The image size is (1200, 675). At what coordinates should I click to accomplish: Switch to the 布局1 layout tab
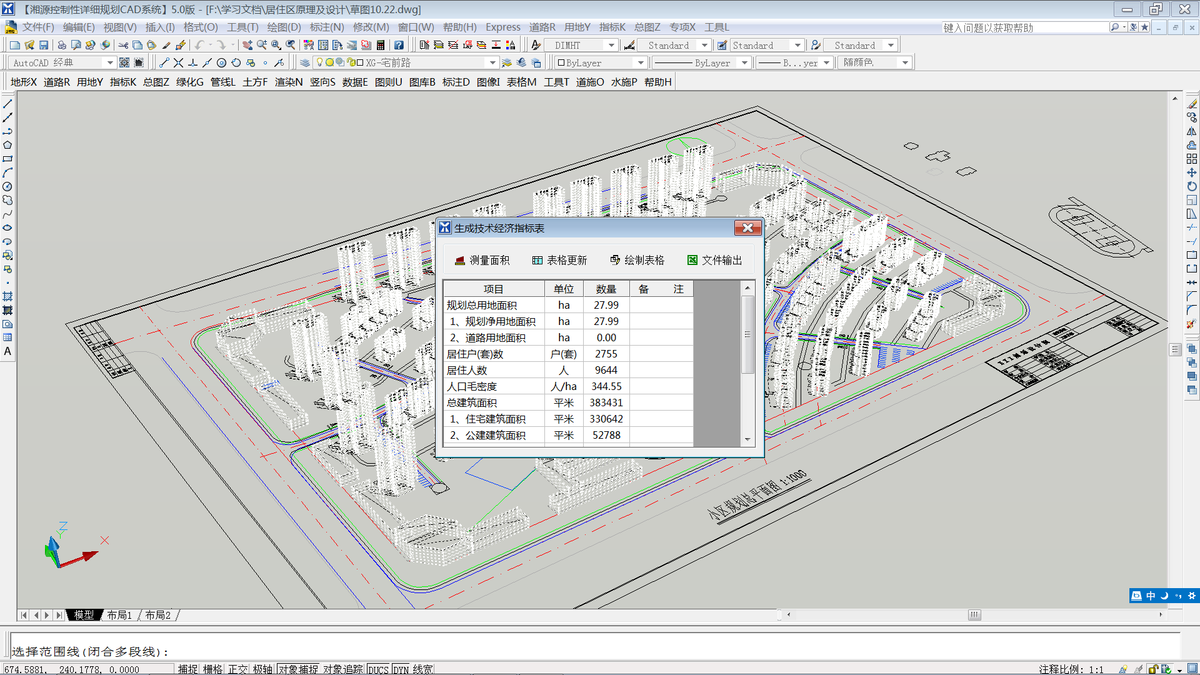[119, 615]
